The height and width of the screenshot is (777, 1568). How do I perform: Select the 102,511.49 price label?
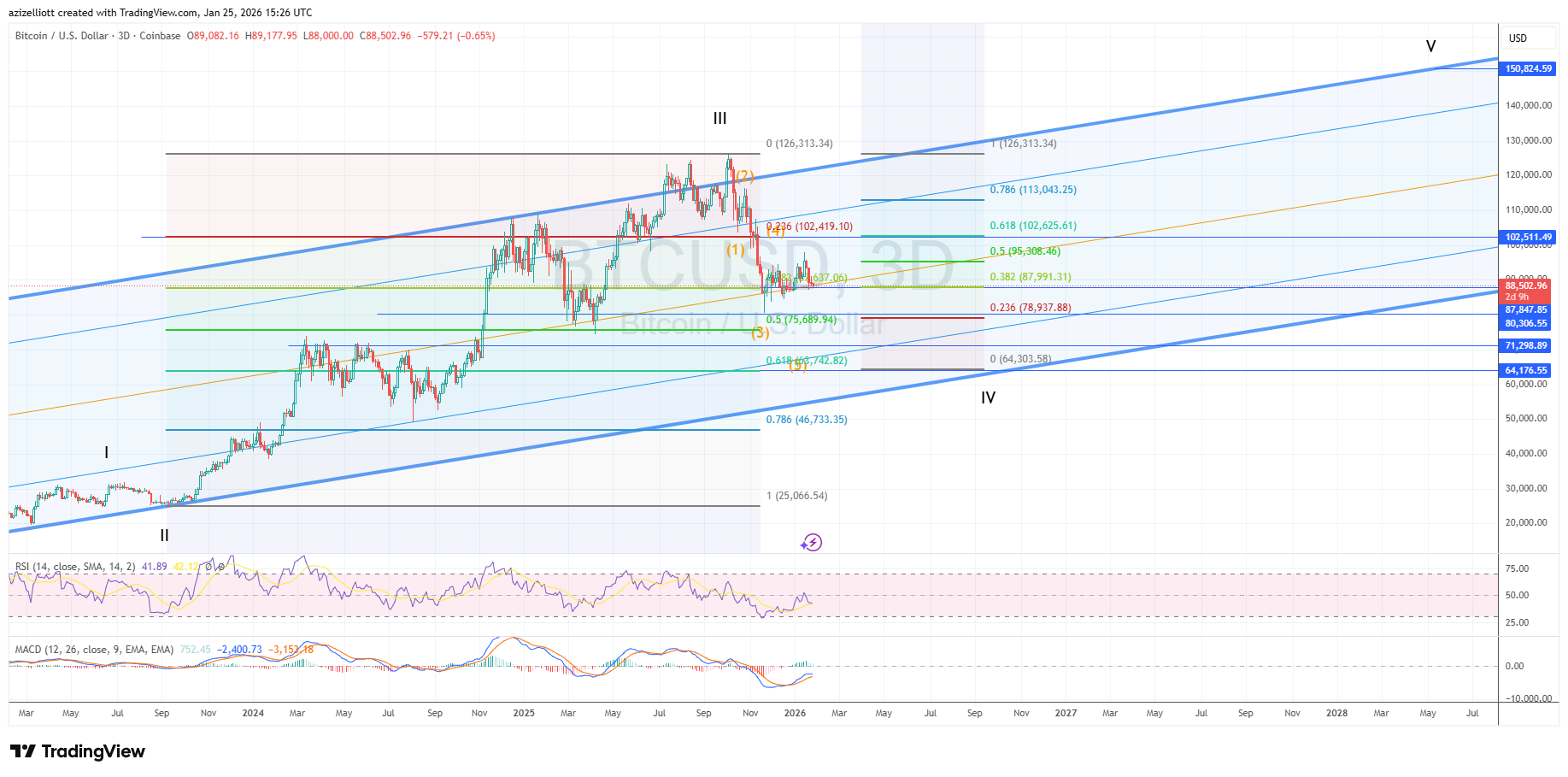point(1528,237)
